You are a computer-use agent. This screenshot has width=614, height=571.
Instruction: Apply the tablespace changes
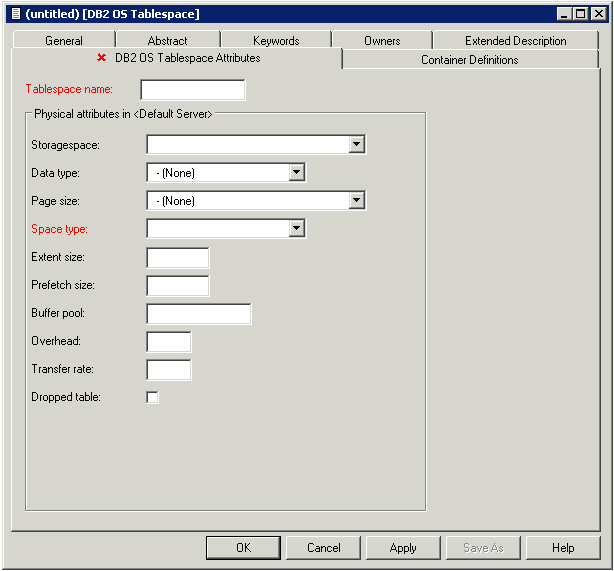point(403,548)
